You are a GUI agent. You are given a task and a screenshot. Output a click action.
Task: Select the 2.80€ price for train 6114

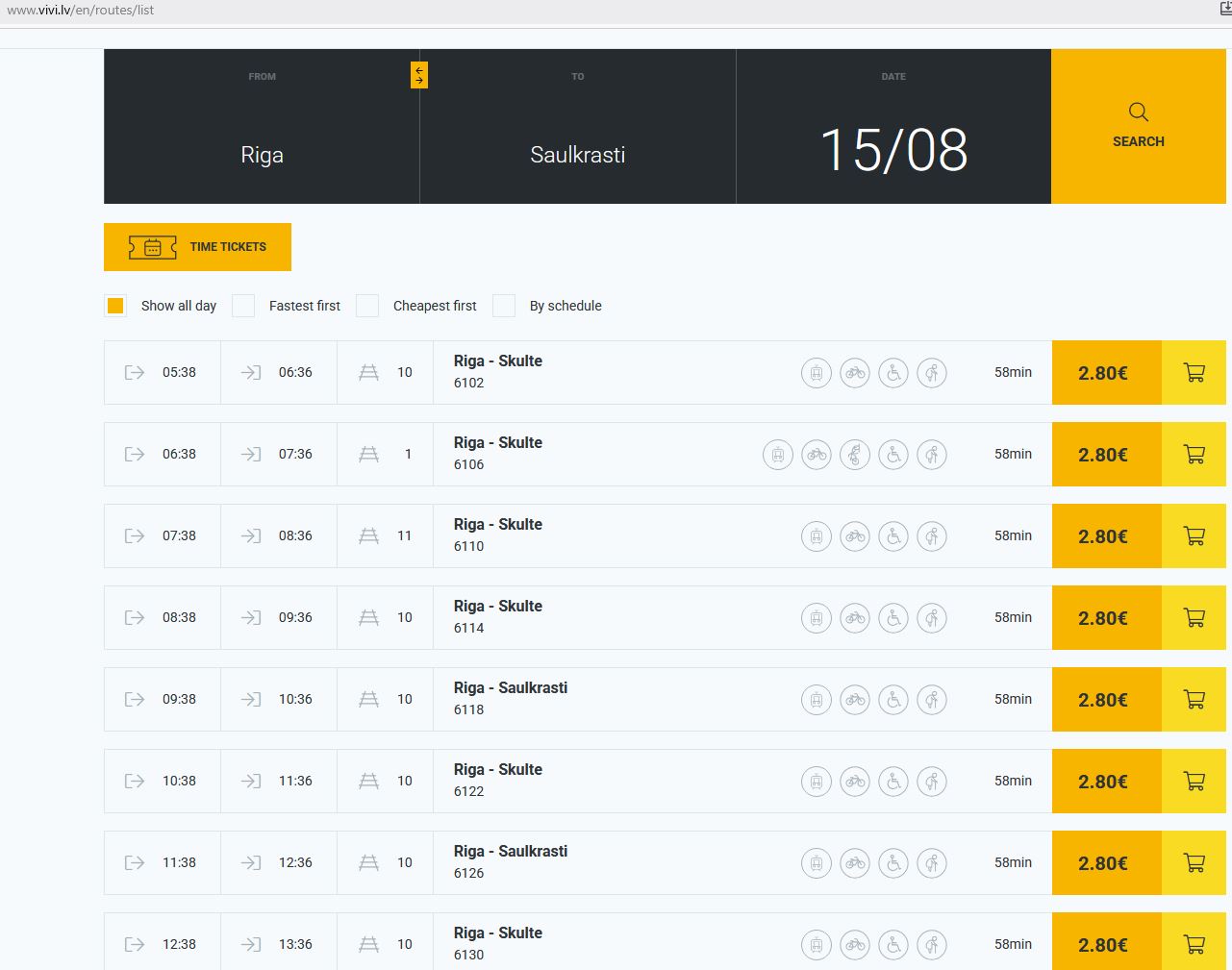[1106, 617]
